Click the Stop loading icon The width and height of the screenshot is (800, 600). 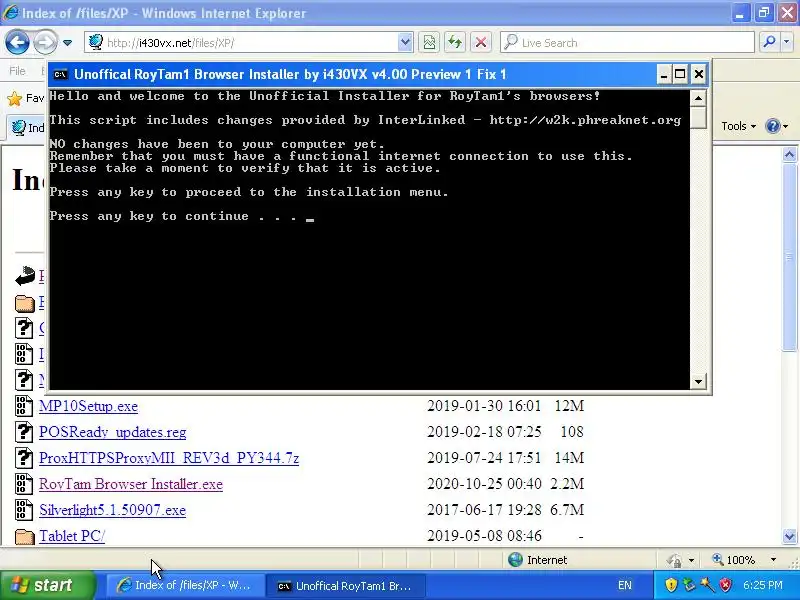coord(481,43)
